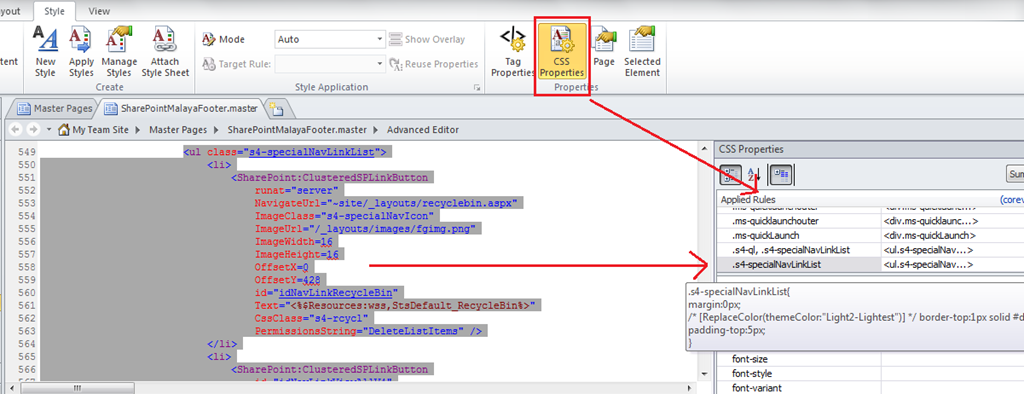Toggle show set properties on top

pos(781,174)
